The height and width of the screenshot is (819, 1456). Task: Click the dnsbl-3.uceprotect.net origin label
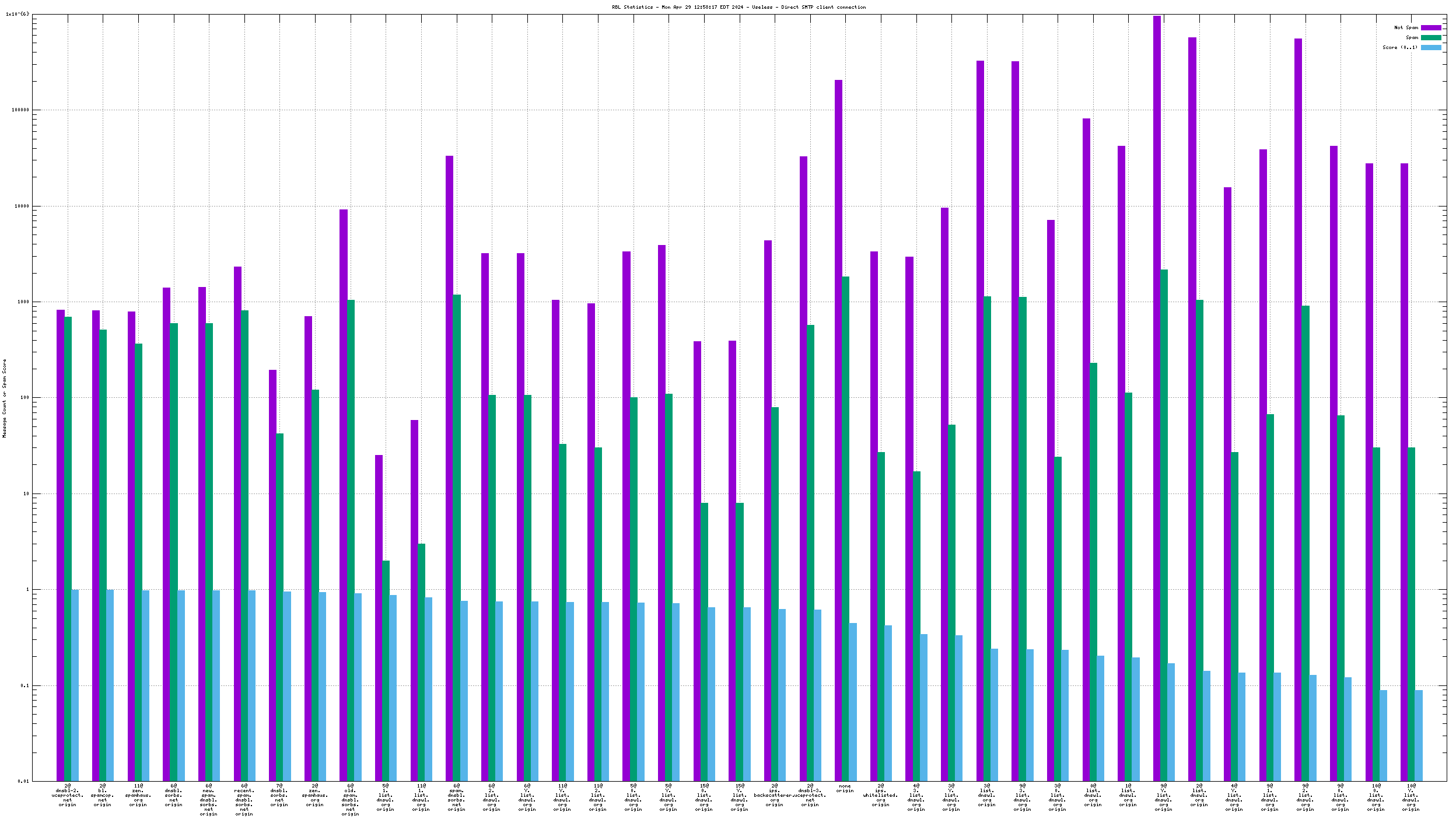pyautogui.click(x=810, y=795)
